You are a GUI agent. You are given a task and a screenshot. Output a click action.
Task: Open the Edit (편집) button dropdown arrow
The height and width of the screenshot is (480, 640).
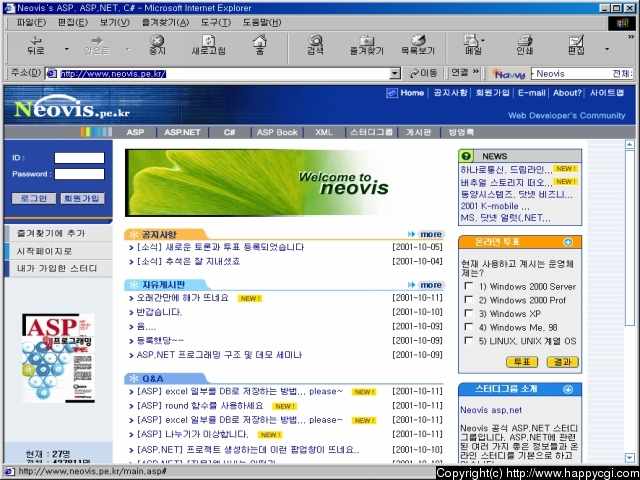click(x=607, y=49)
